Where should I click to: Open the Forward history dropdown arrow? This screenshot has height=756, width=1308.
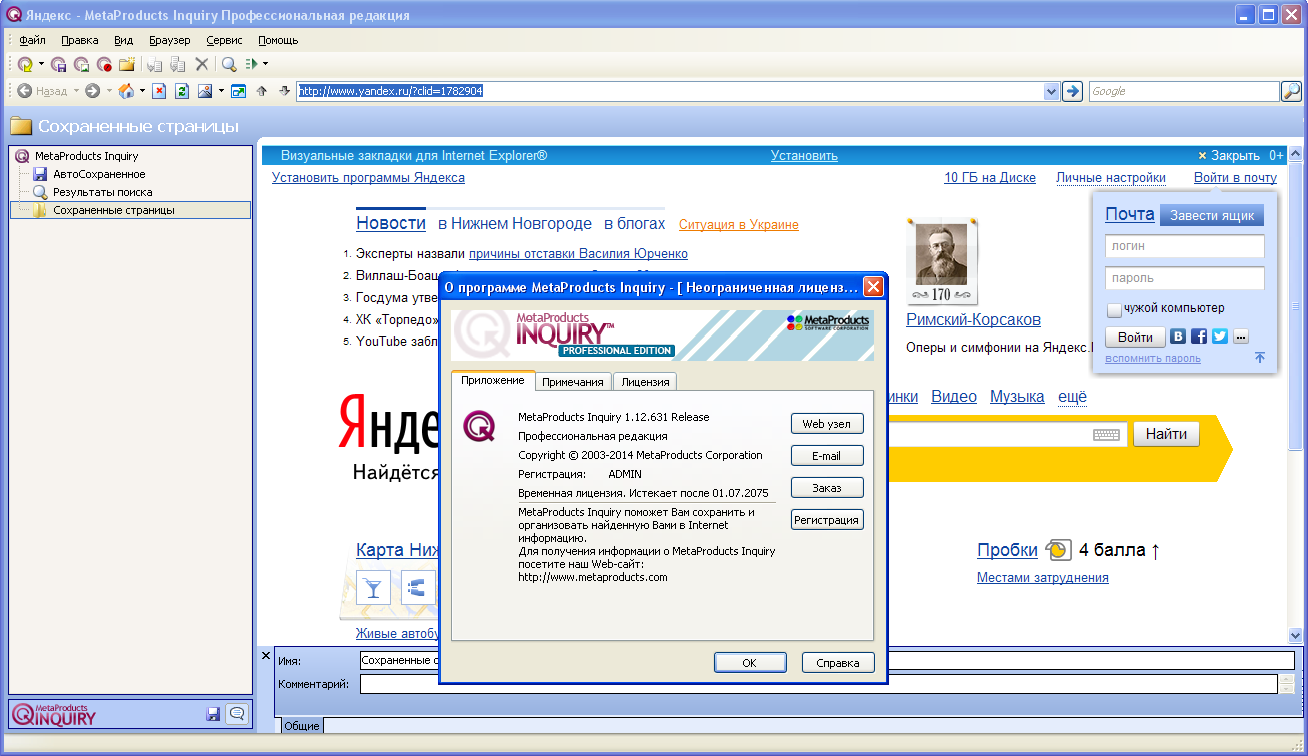pos(109,91)
